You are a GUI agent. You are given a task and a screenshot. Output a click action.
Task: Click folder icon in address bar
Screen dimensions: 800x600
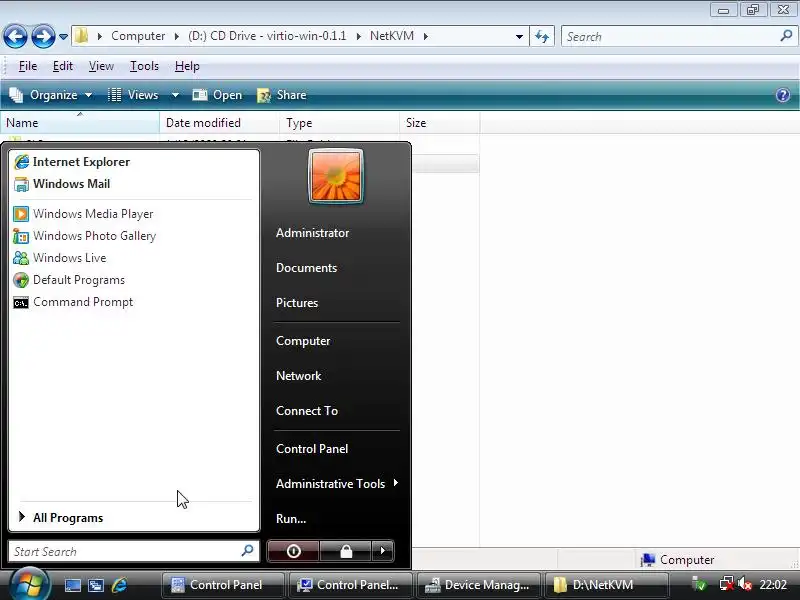coord(82,36)
